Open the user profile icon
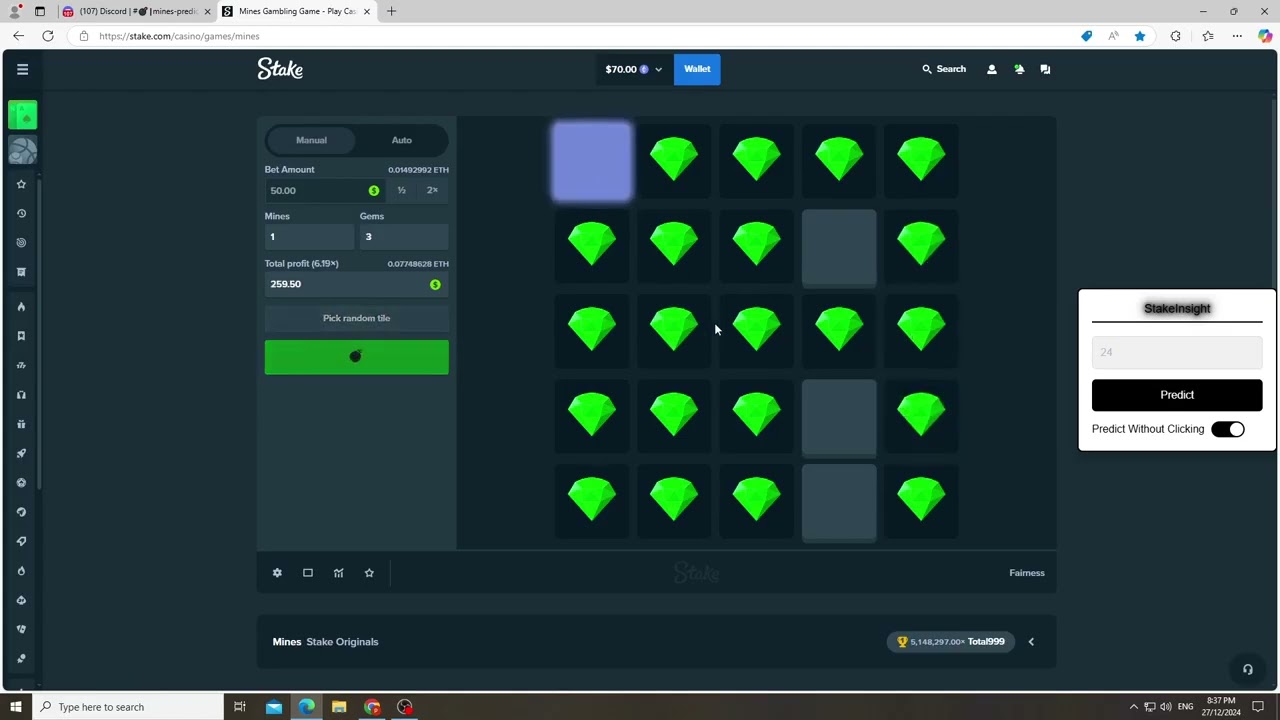The width and height of the screenshot is (1280, 720). pyautogui.click(x=992, y=69)
